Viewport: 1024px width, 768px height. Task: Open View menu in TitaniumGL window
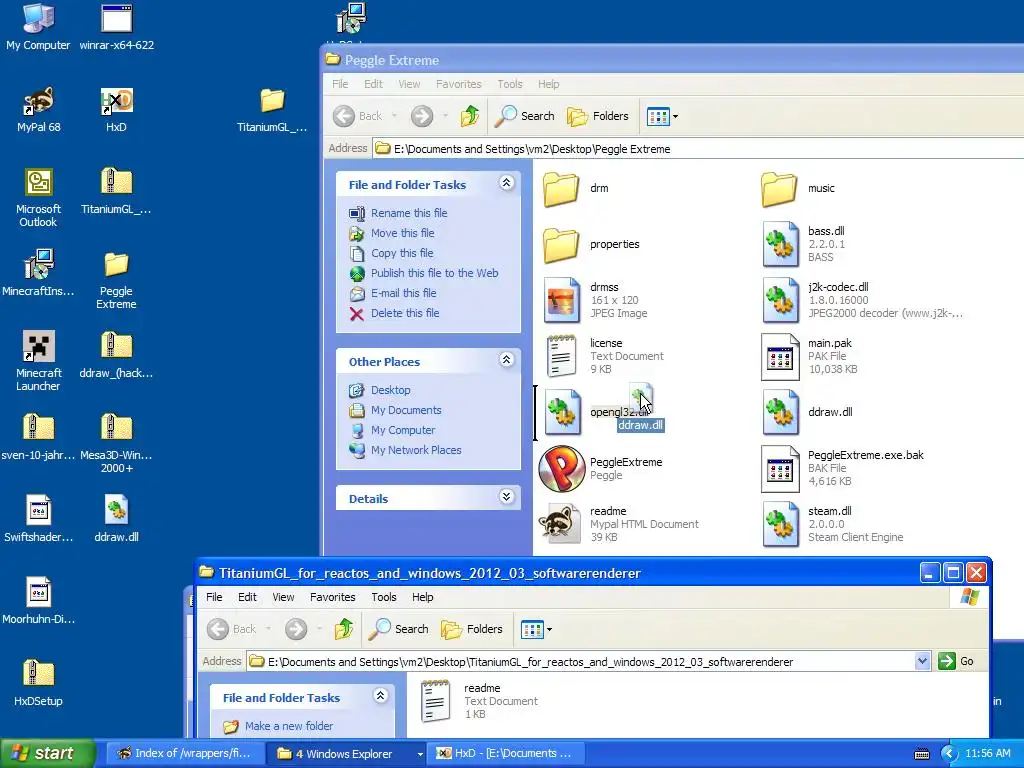pyautogui.click(x=283, y=597)
